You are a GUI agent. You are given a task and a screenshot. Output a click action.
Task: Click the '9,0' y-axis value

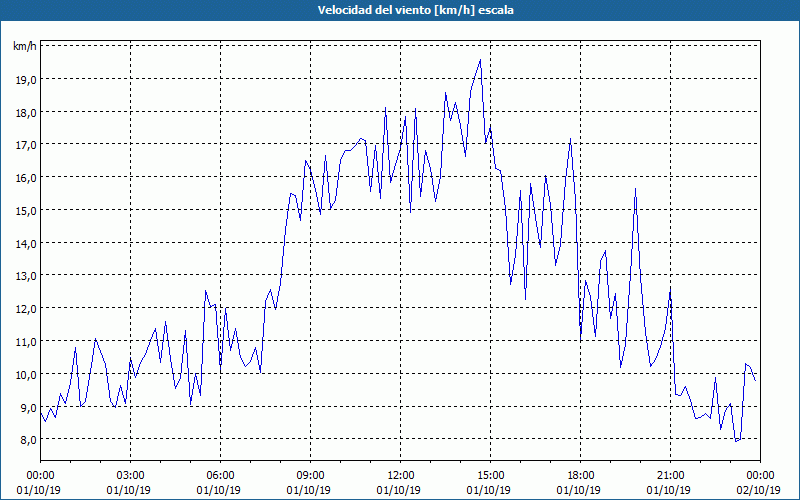click(x=29, y=408)
